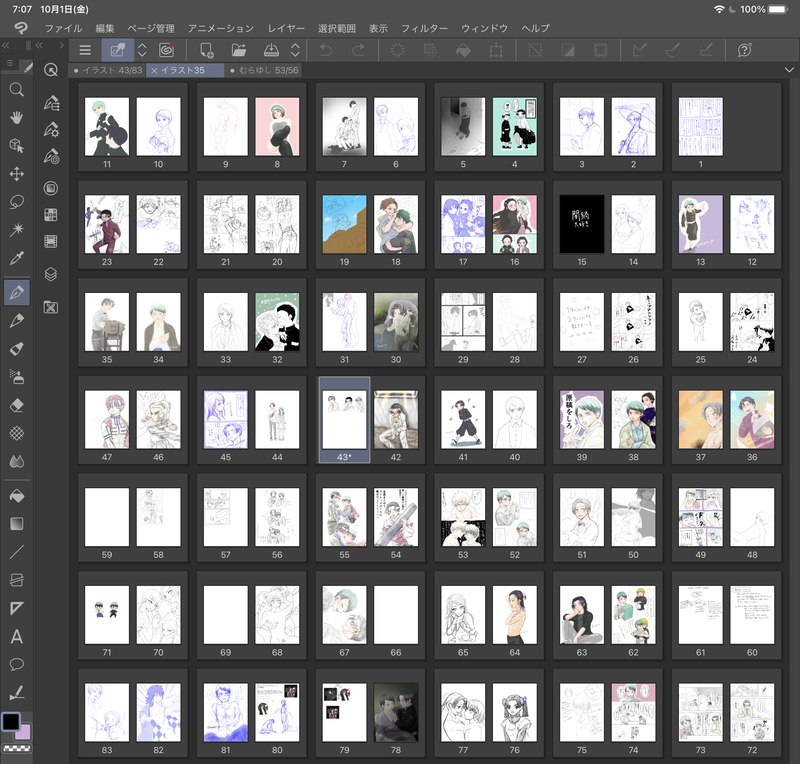
Task: Open Clip Studio Assets spiral icon
Action: [x=166, y=50]
